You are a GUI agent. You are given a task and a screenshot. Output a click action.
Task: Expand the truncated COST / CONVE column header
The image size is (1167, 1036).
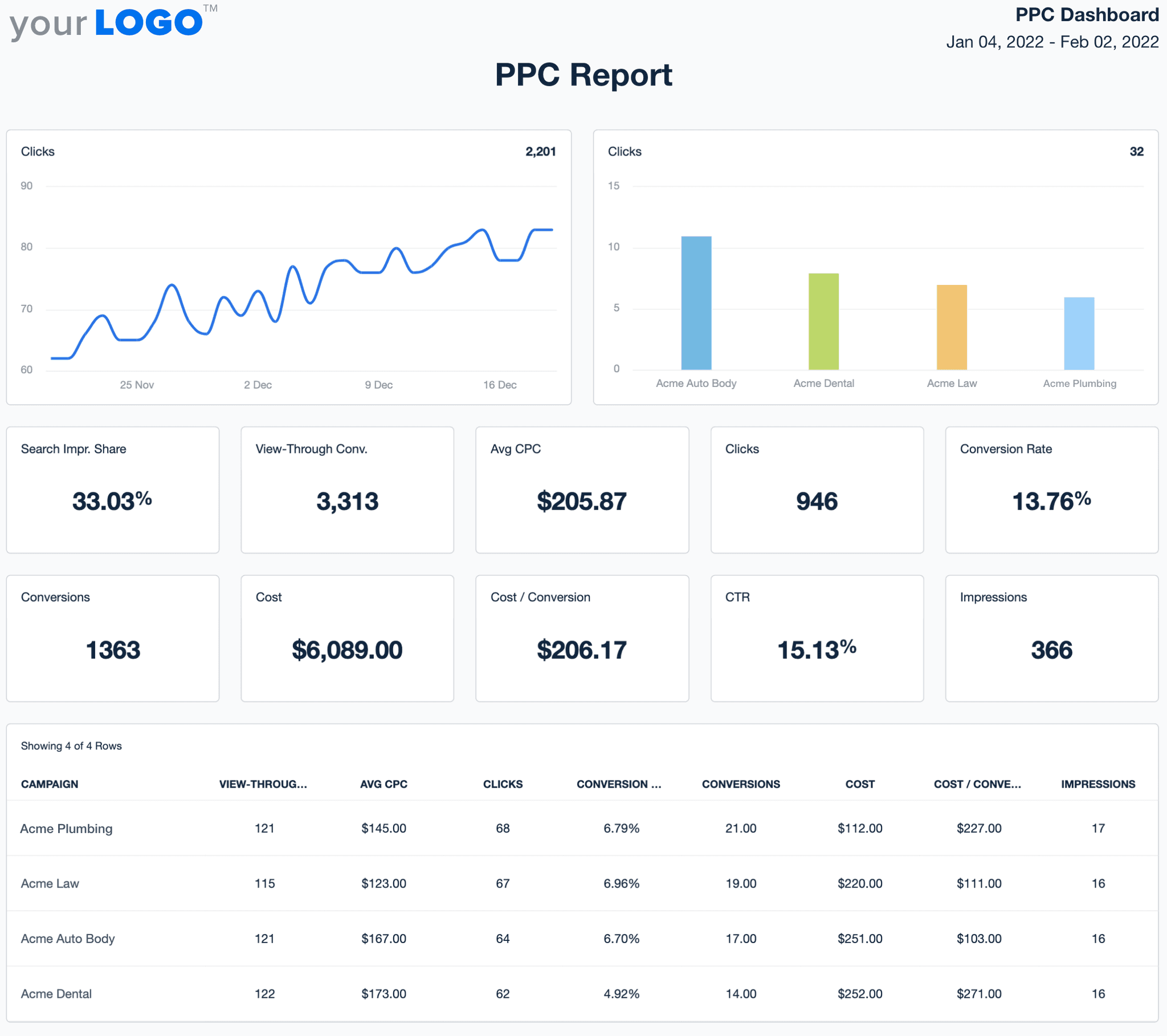click(x=977, y=784)
